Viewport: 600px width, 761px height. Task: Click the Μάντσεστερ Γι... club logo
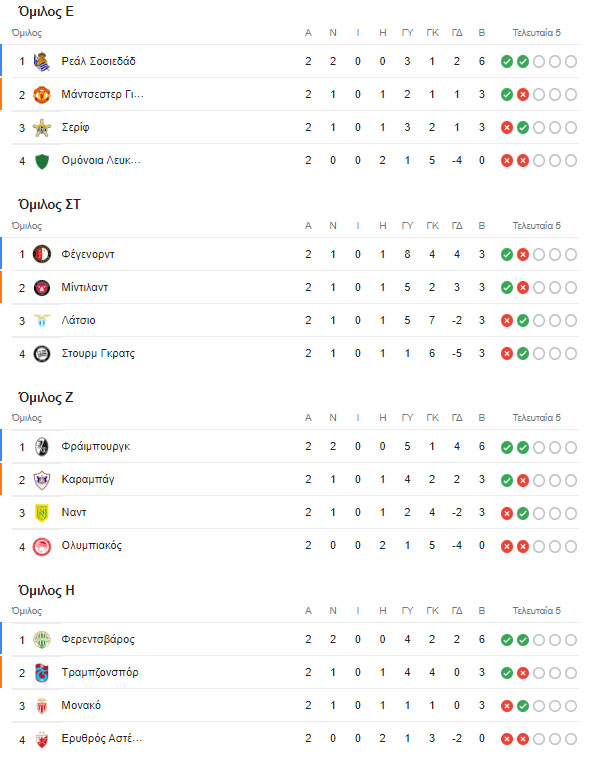41,95
